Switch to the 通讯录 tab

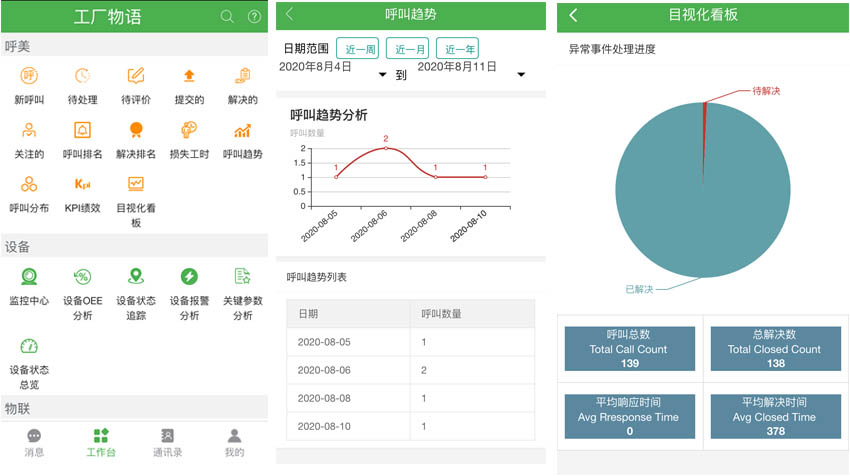tap(168, 441)
